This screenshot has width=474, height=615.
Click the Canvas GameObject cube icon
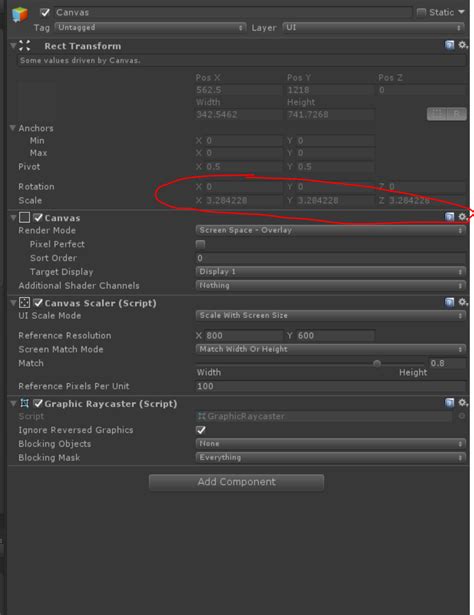pos(20,15)
